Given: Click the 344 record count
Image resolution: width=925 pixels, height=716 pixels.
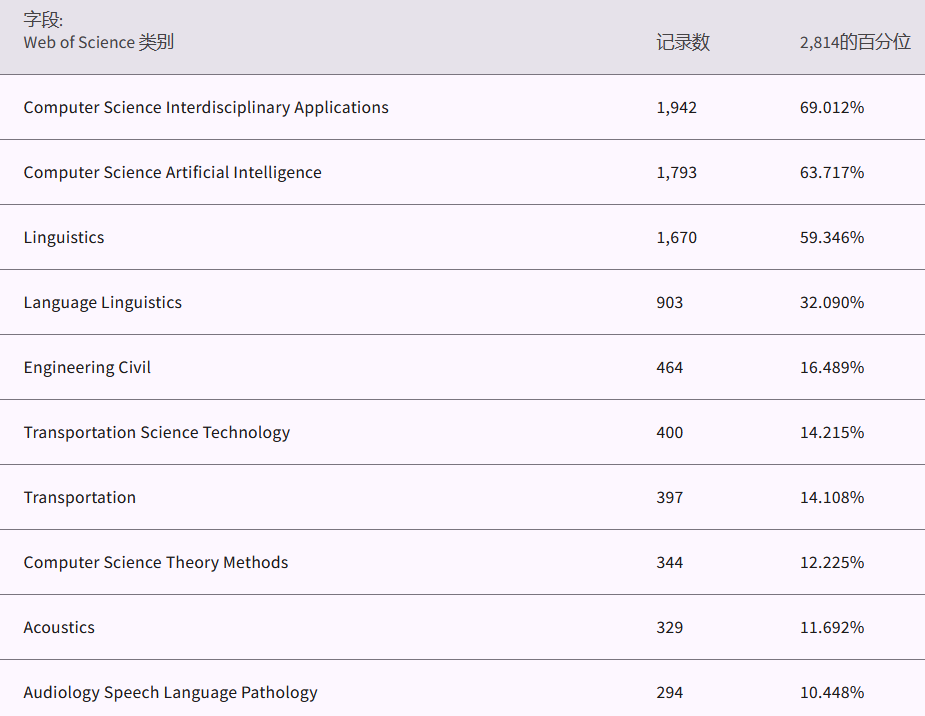Looking at the screenshot, I should [x=670, y=562].
